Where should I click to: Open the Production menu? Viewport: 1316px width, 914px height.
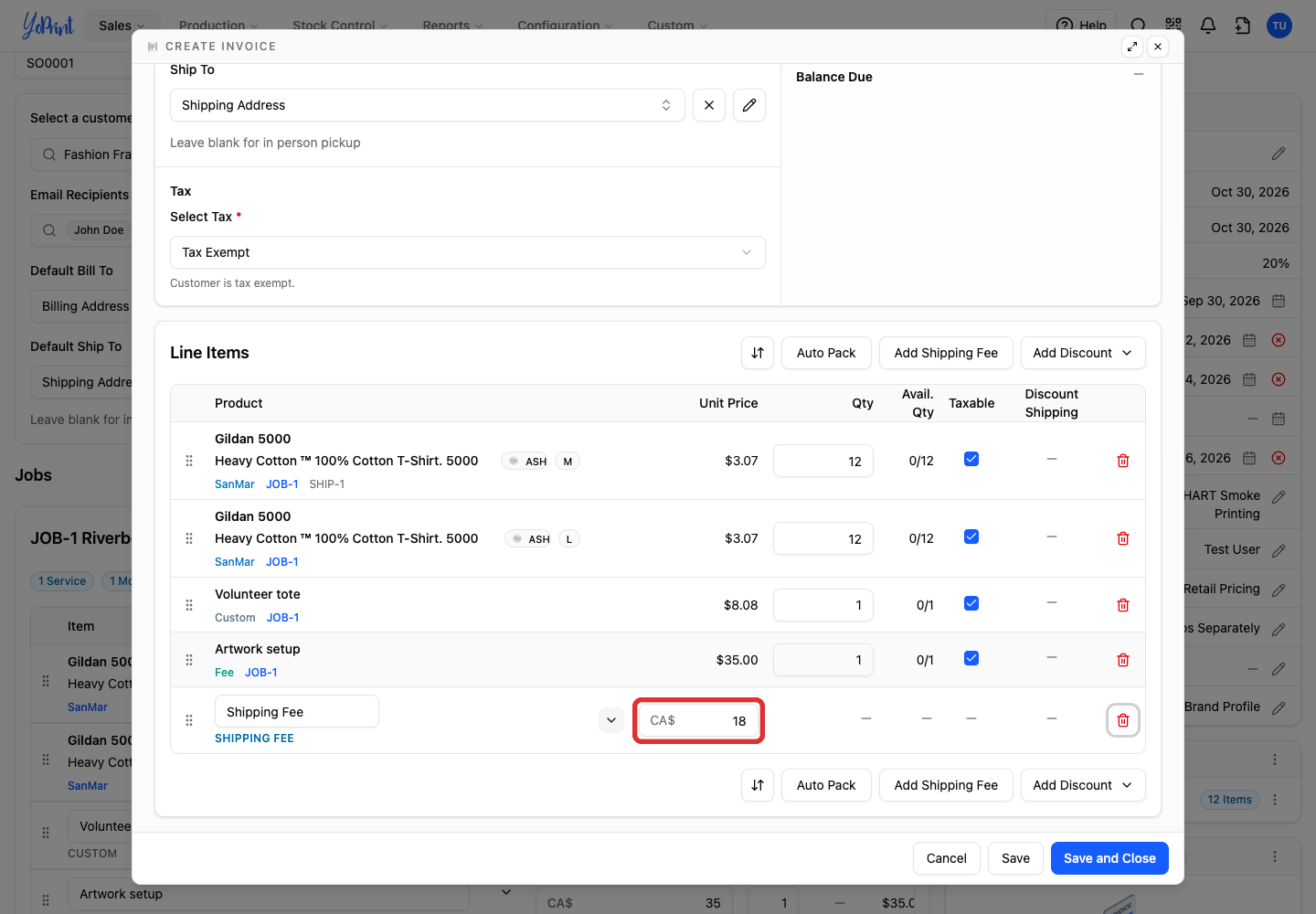(x=218, y=26)
